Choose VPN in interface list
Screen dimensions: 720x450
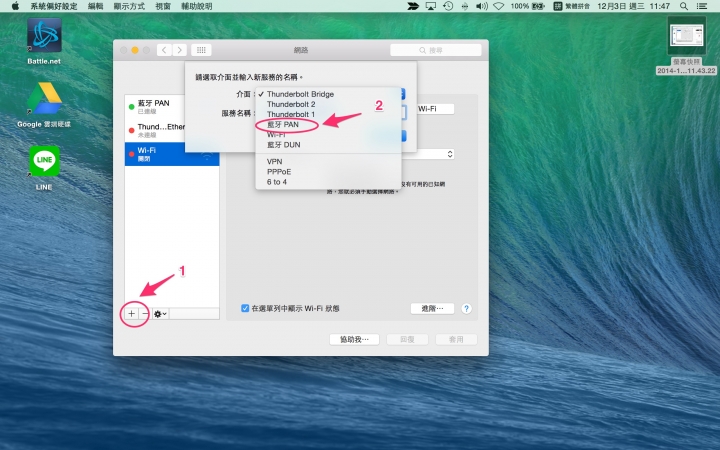[x=328, y=162]
